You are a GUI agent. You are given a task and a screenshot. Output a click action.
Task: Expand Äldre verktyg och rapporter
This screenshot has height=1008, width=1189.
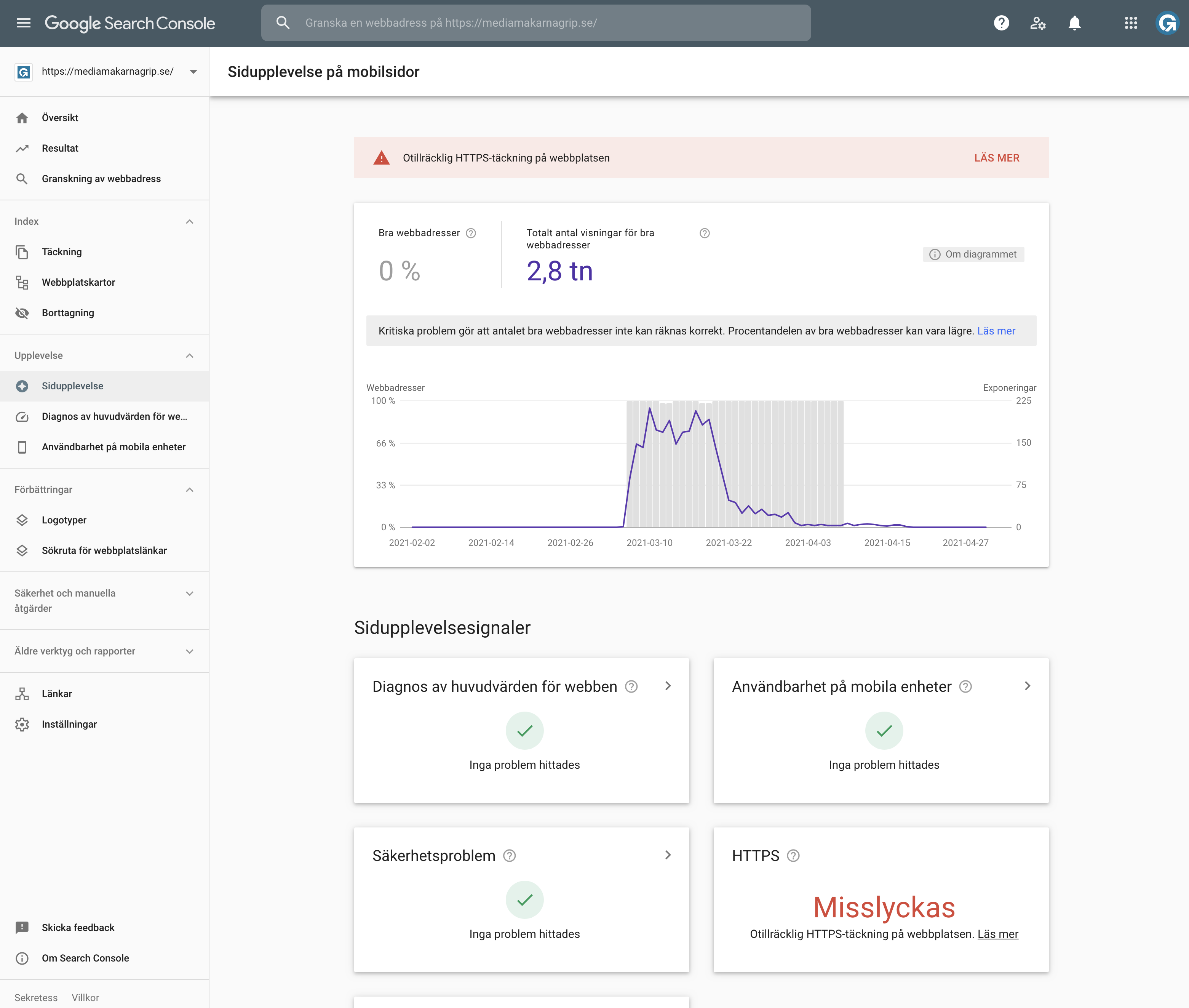[x=190, y=651]
